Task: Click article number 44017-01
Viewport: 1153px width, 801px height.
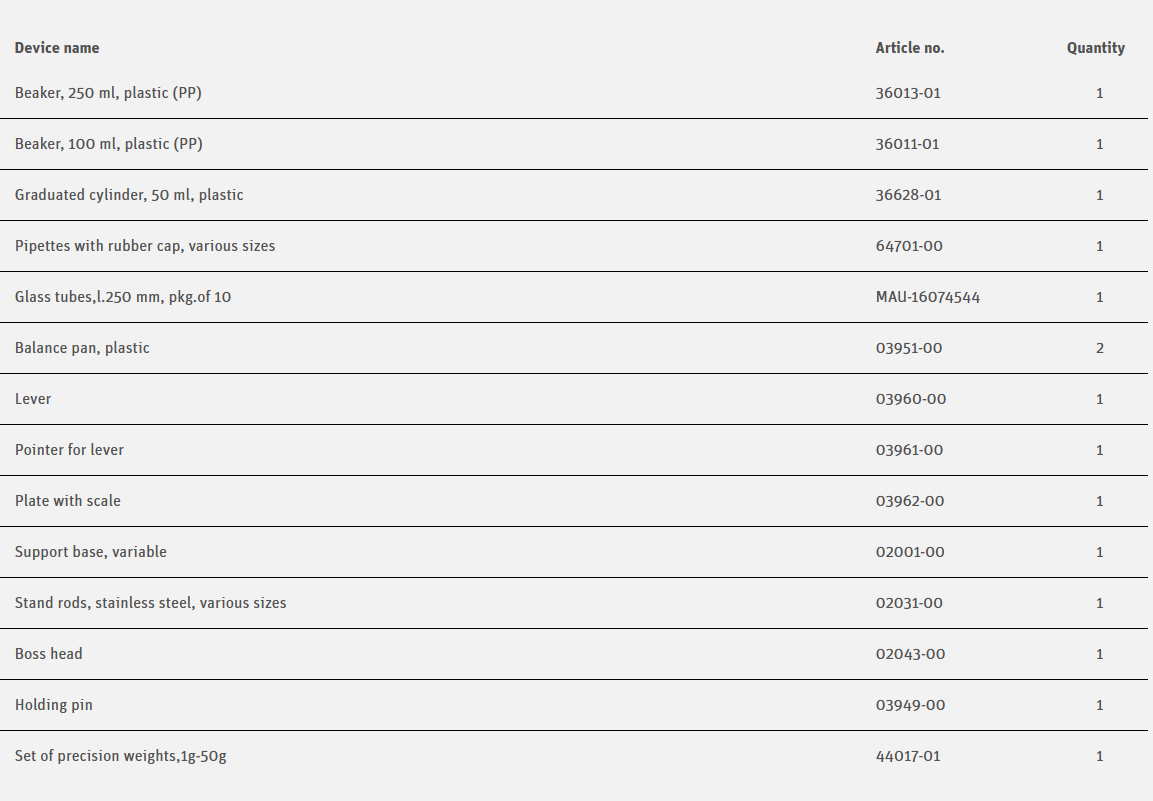Action: (908, 756)
